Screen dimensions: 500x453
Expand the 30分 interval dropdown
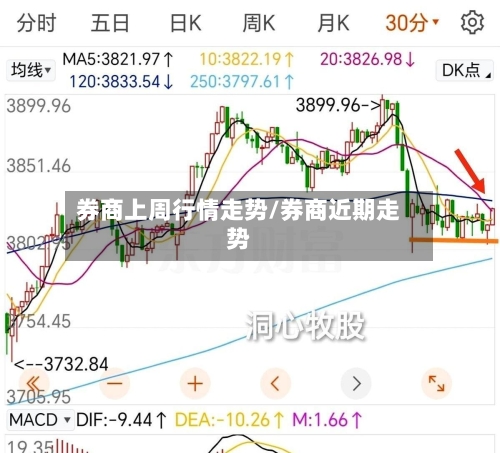click(x=412, y=23)
